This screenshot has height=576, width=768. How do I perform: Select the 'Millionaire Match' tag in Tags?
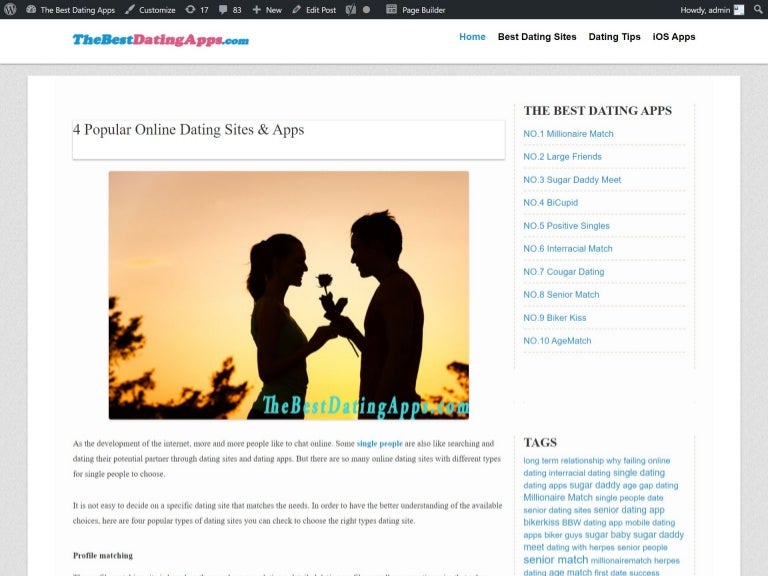pos(558,498)
